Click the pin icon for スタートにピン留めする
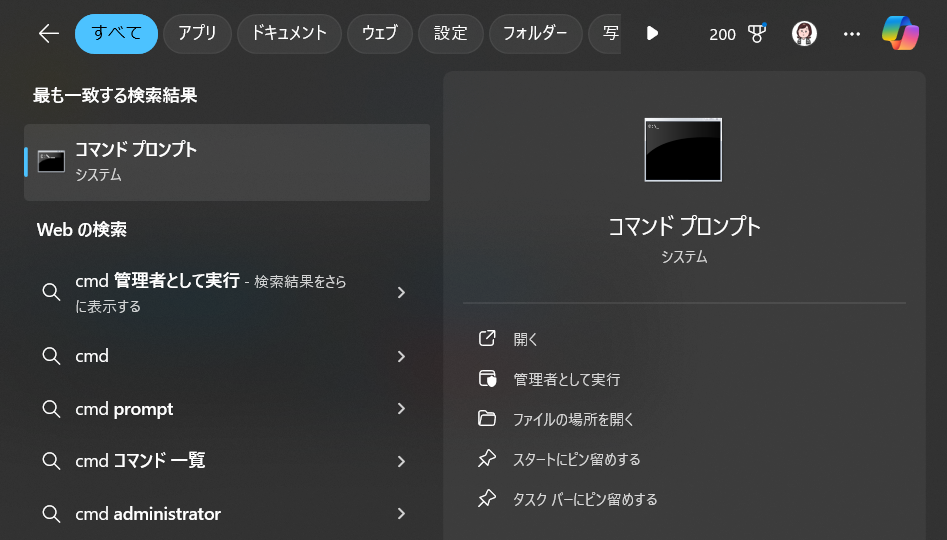Viewport: 947px width, 540px height. pos(487,458)
